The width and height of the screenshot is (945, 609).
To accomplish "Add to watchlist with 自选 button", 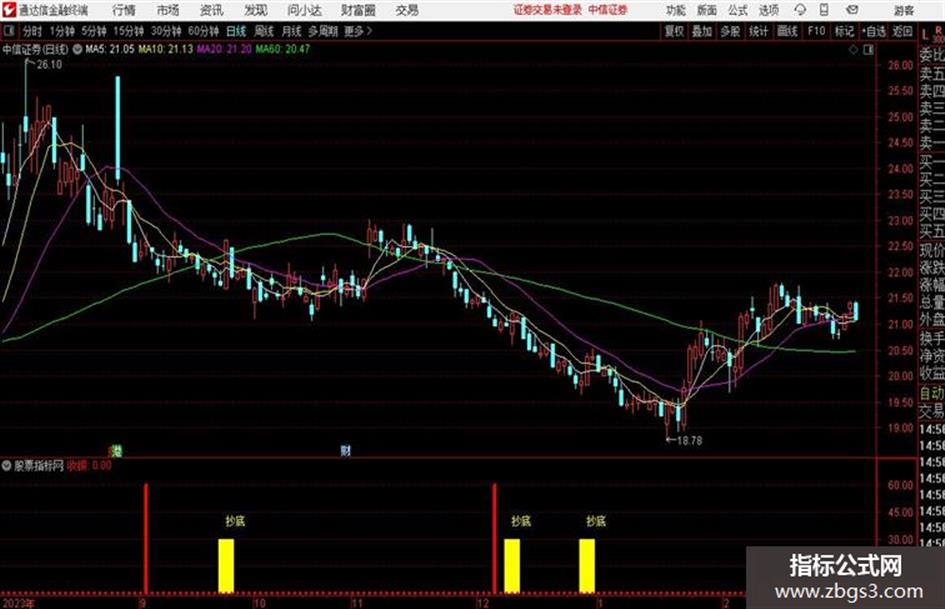I will (874, 31).
